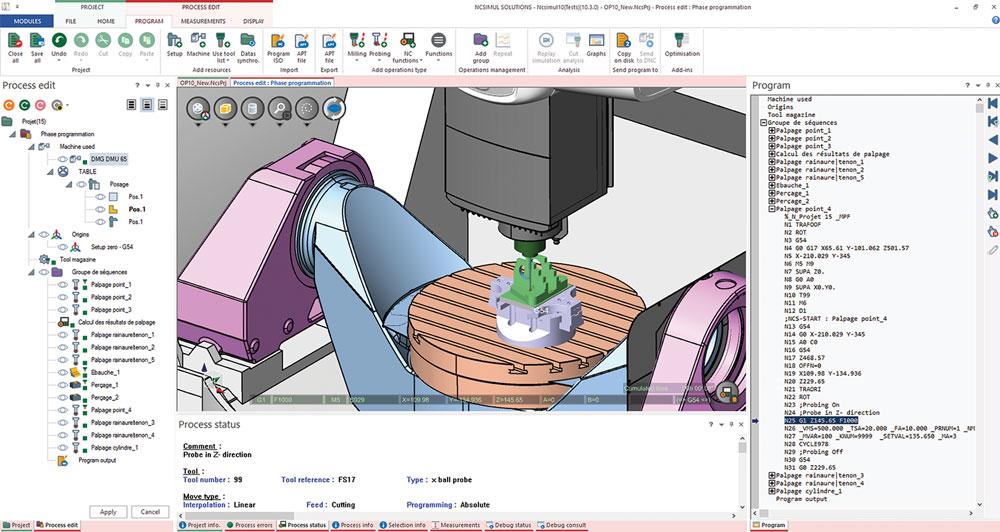Toggle eye icon for Palpage point_4
Image resolution: width=1000 pixels, height=532 pixels.
click(62, 410)
